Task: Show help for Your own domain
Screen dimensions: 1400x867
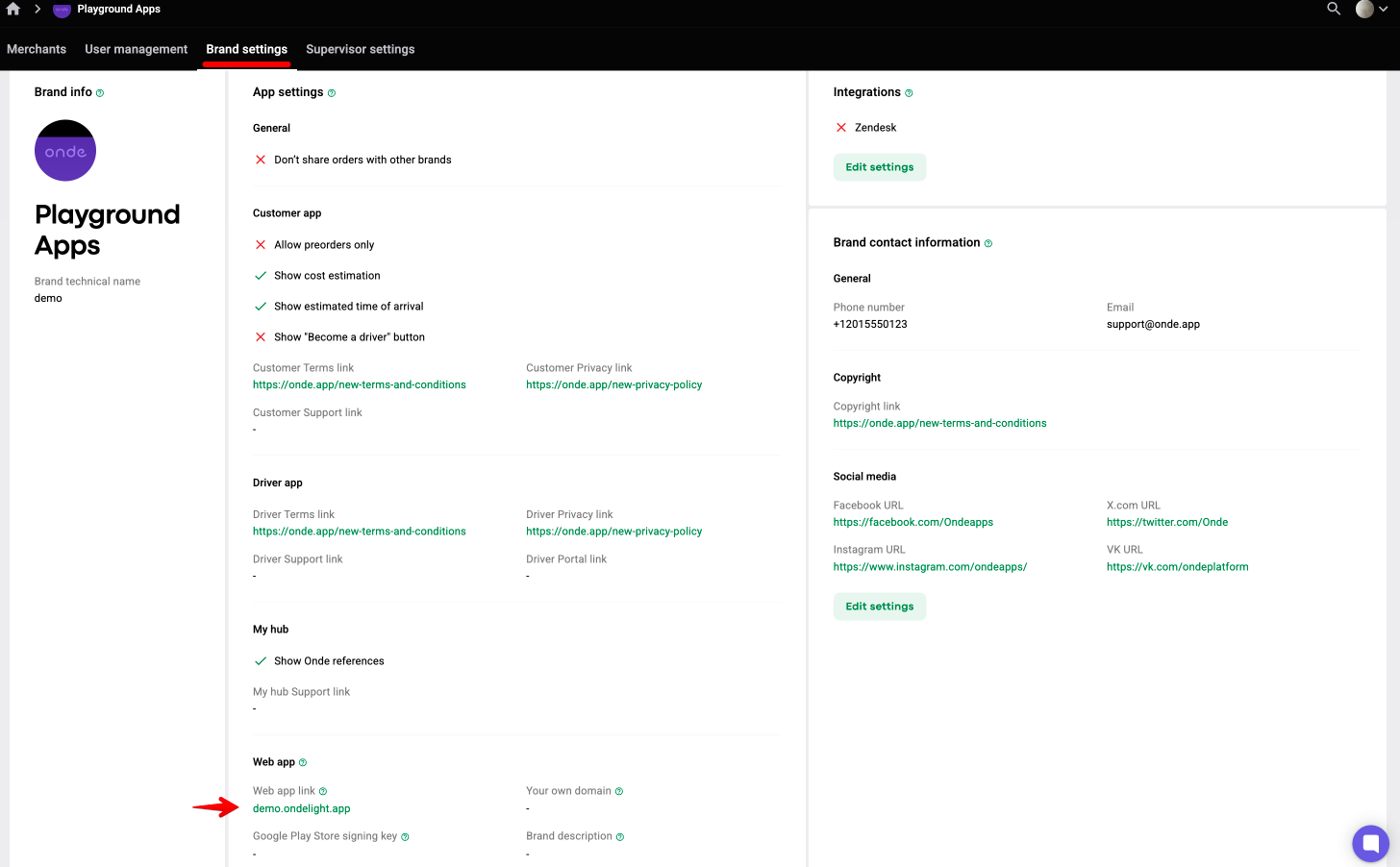Action: tap(619, 791)
